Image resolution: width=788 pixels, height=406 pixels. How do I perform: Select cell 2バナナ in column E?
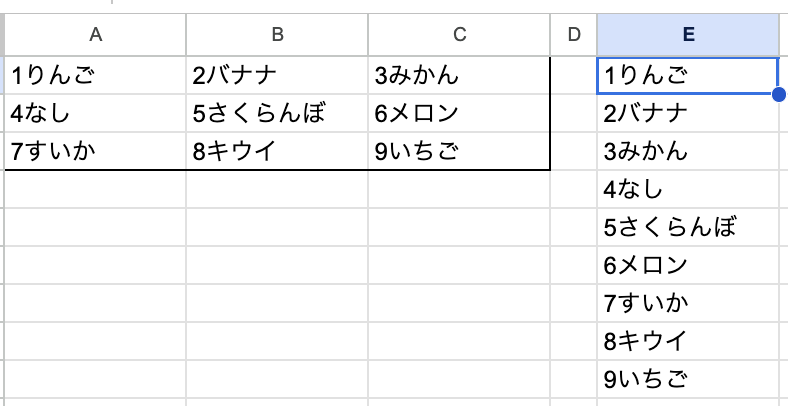pos(688,113)
